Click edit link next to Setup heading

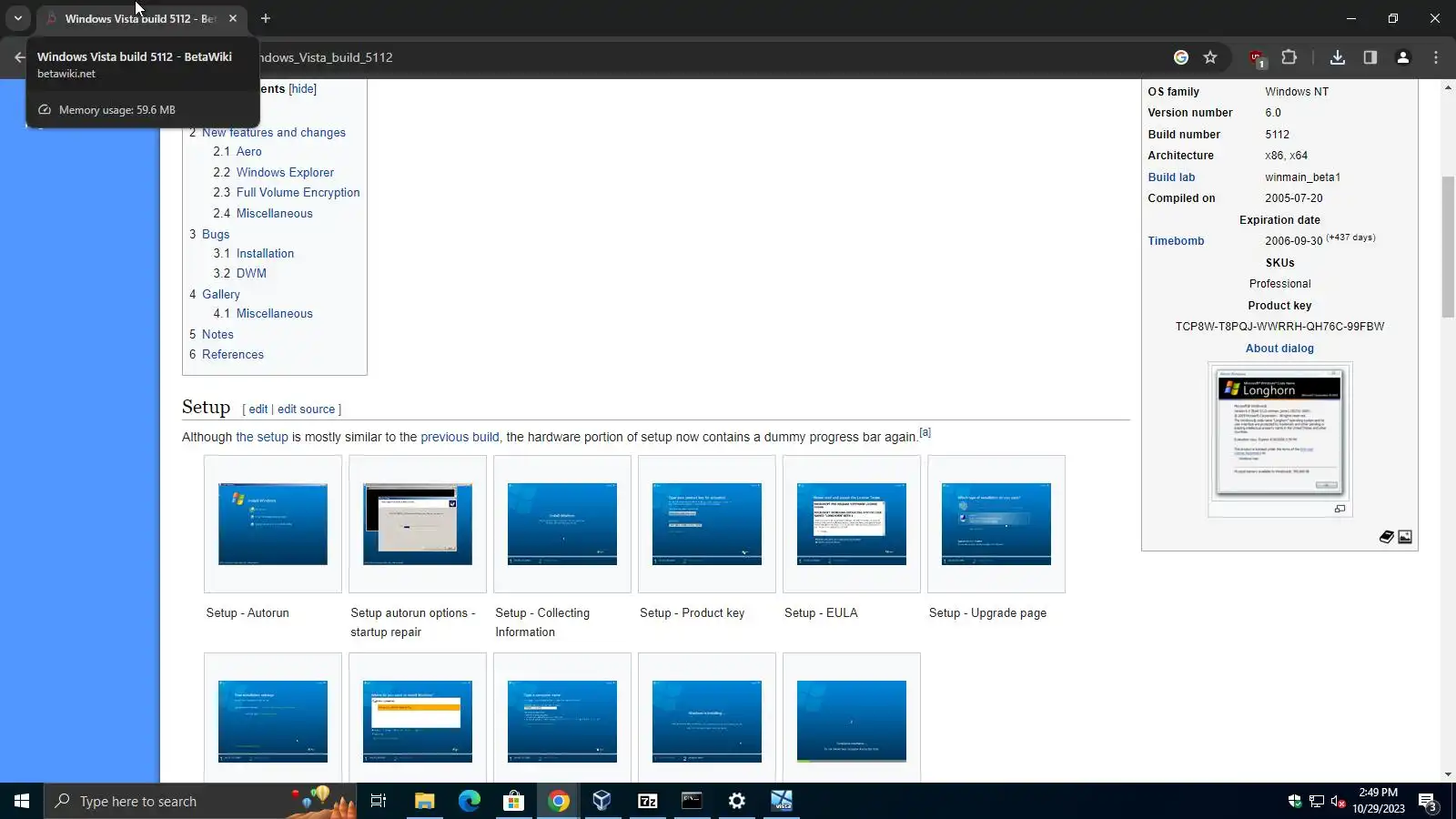pyautogui.click(x=258, y=409)
